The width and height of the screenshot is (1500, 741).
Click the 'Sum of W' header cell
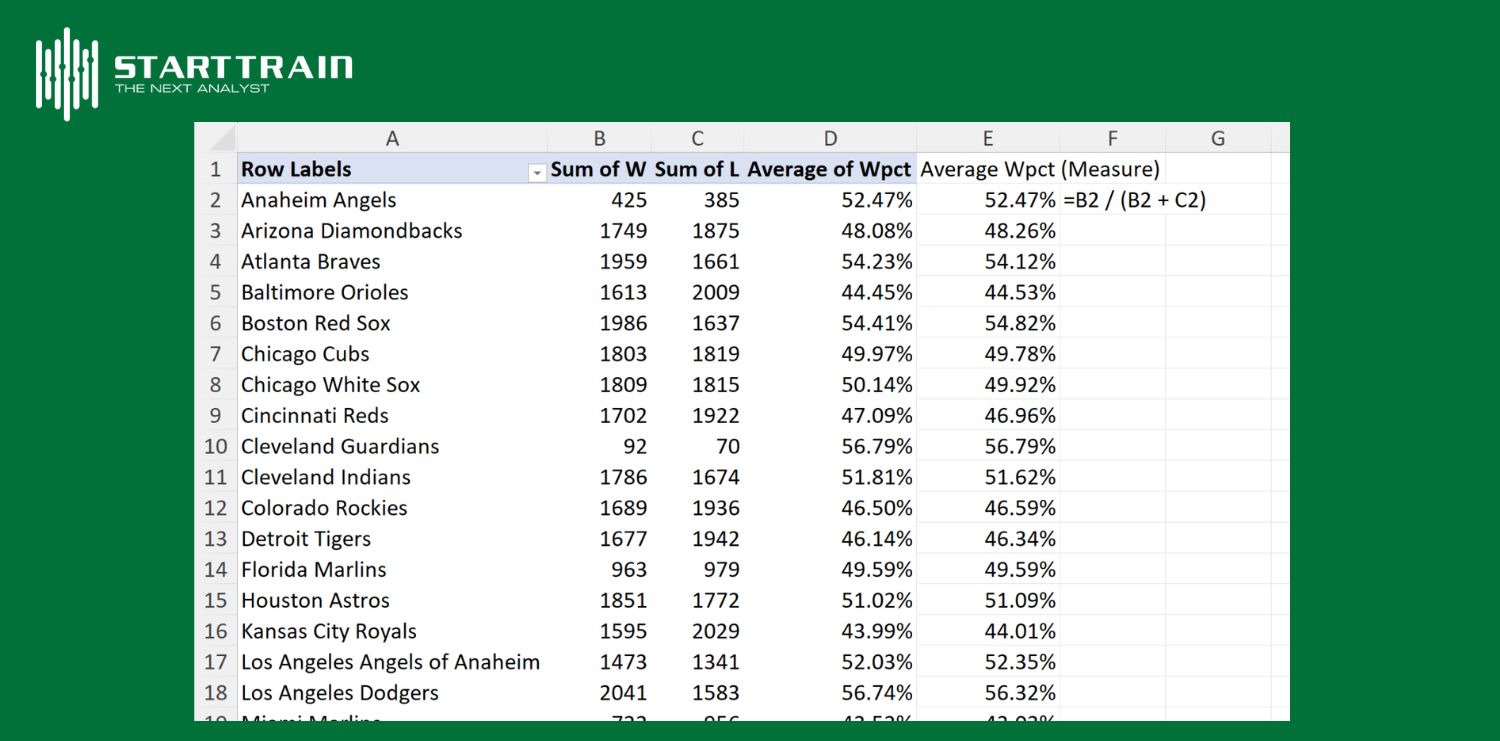[599, 169]
